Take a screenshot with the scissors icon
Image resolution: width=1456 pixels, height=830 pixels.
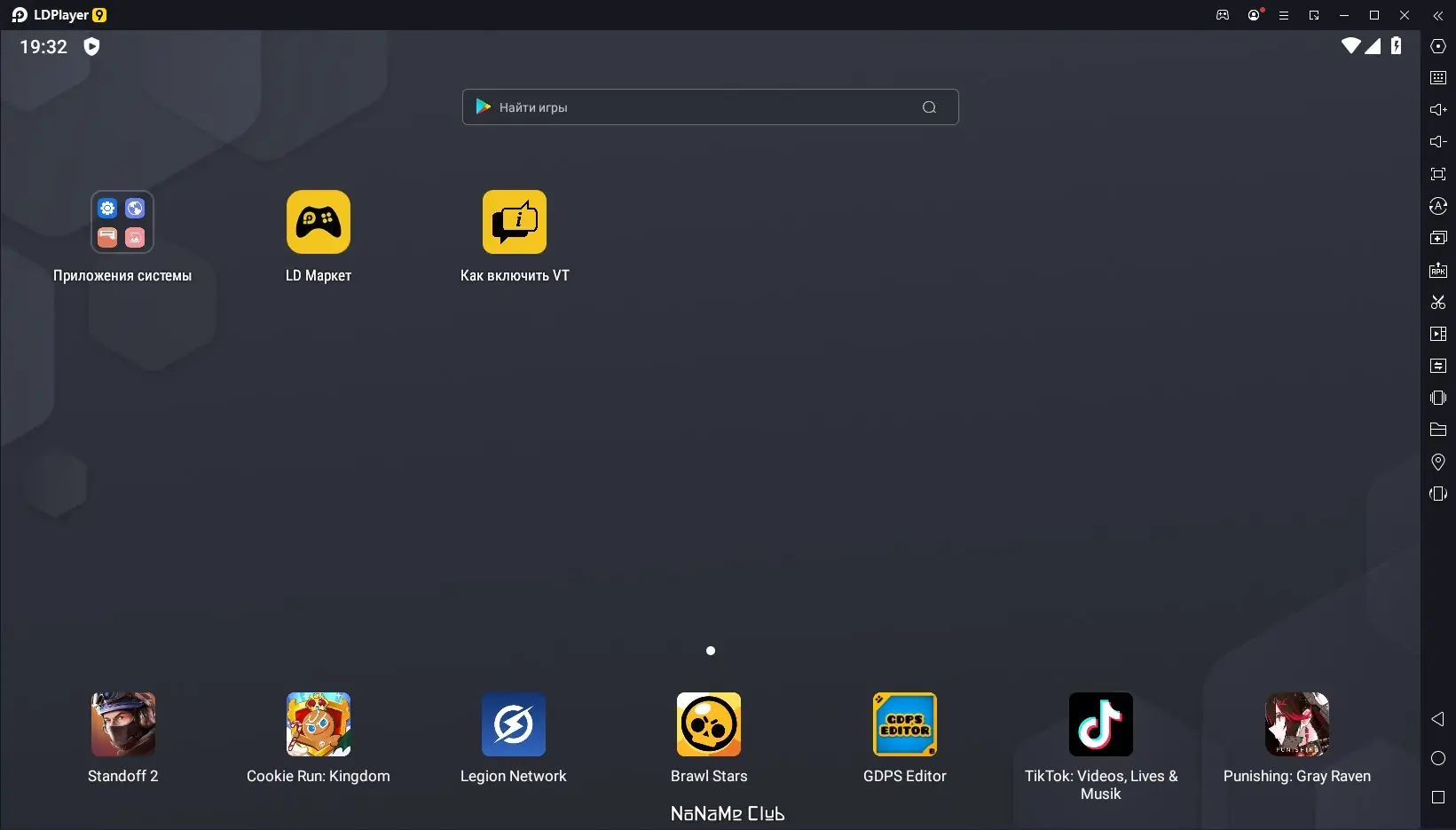tap(1438, 302)
